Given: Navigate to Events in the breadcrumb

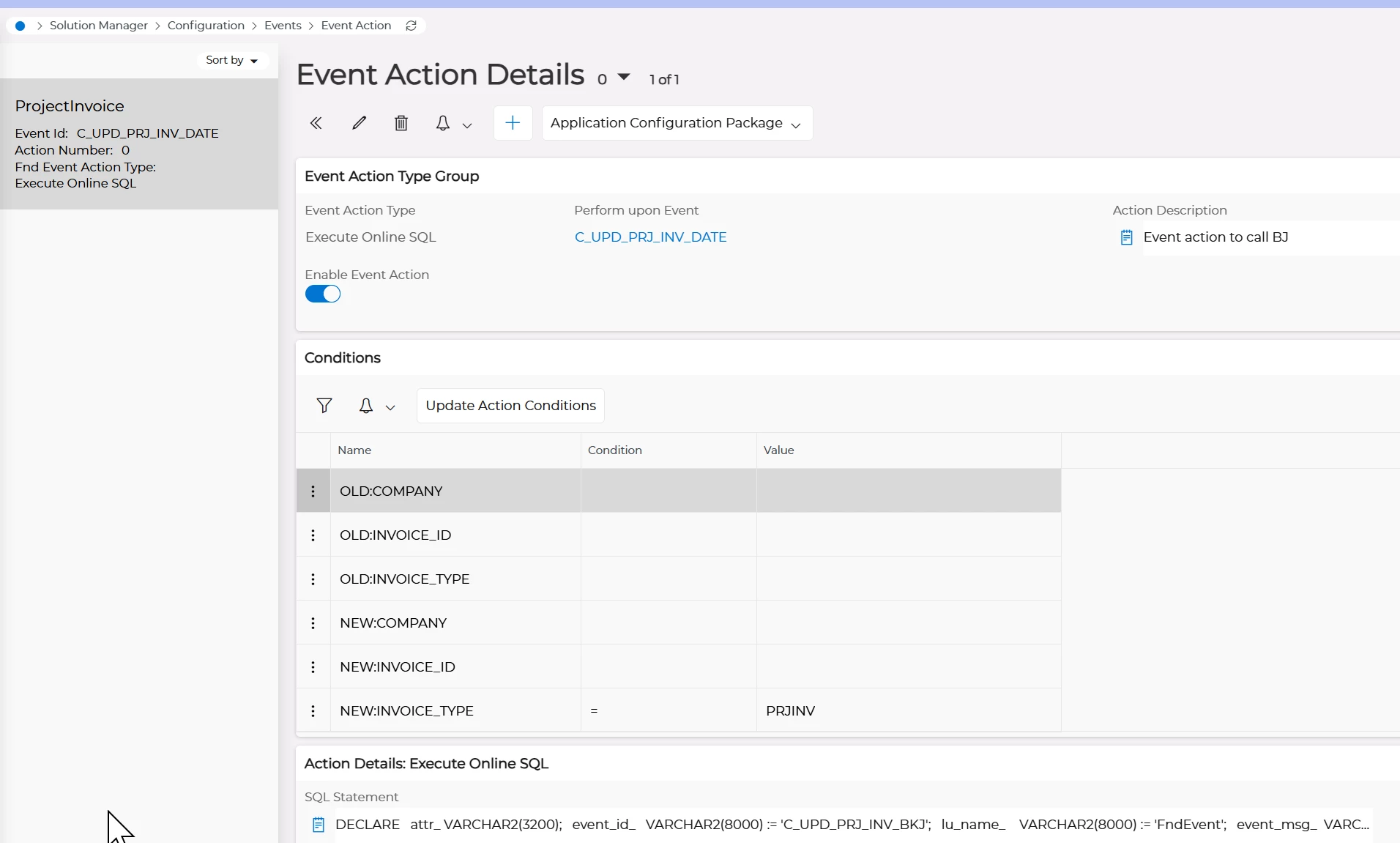Looking at the screenshot, I should click(x=283, y=26).
